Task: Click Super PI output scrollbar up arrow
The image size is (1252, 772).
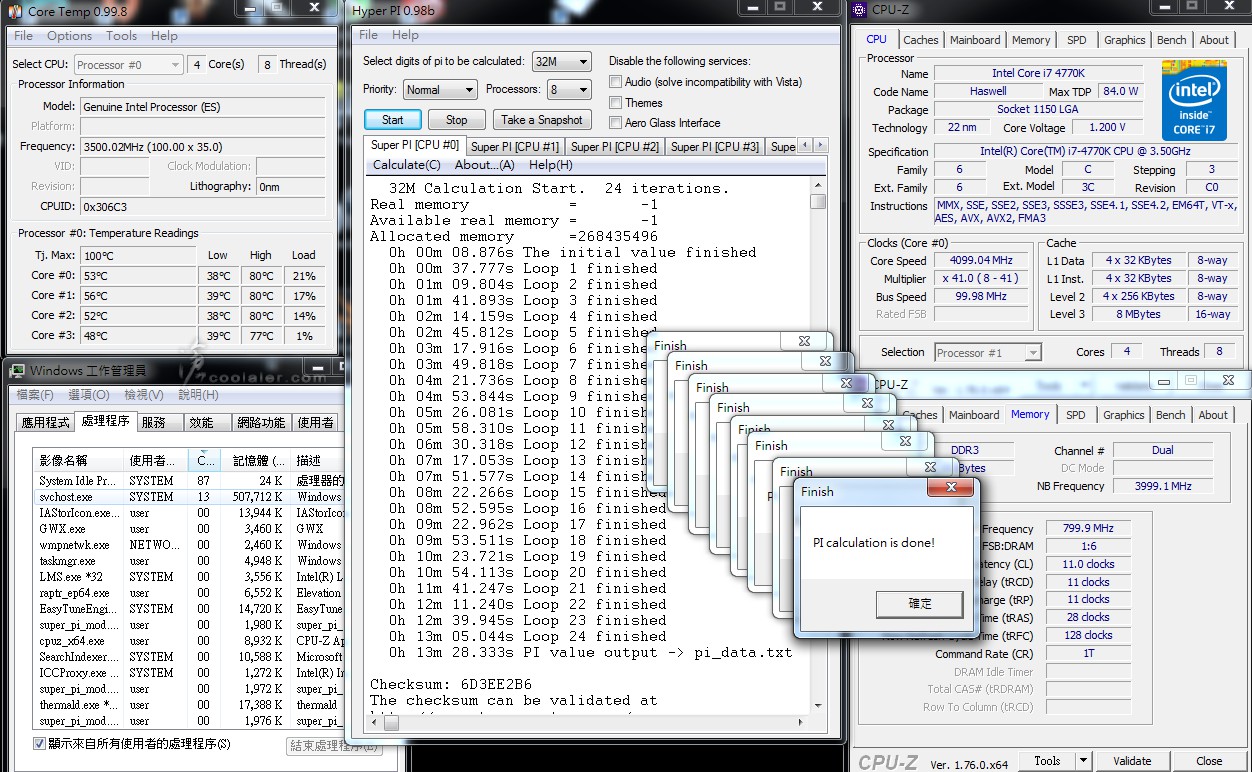Action: pyautogui.click(x=818, y=183)
